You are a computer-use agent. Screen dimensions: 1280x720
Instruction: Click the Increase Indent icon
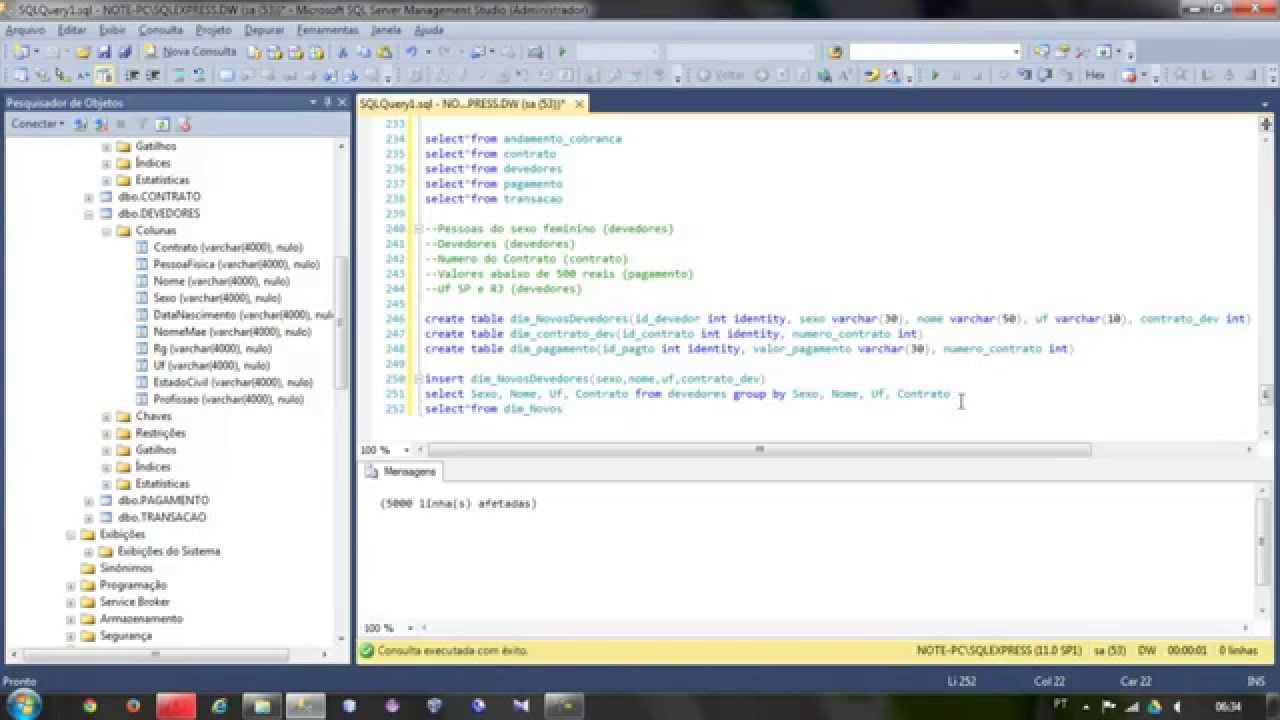[x=152, y=75]
